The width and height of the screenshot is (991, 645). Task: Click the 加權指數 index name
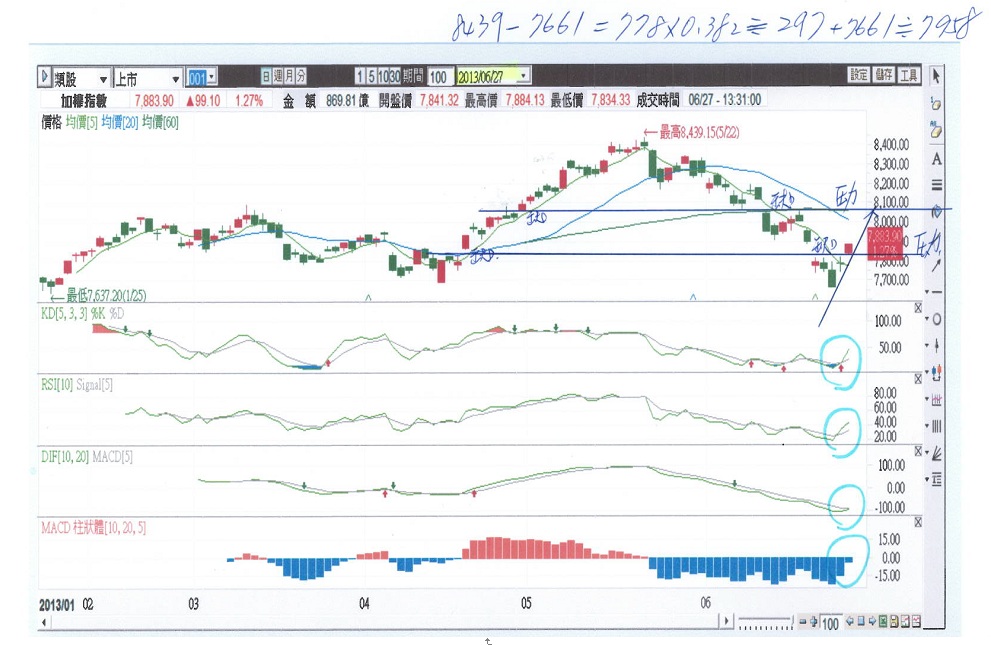[x=84, y=100]
